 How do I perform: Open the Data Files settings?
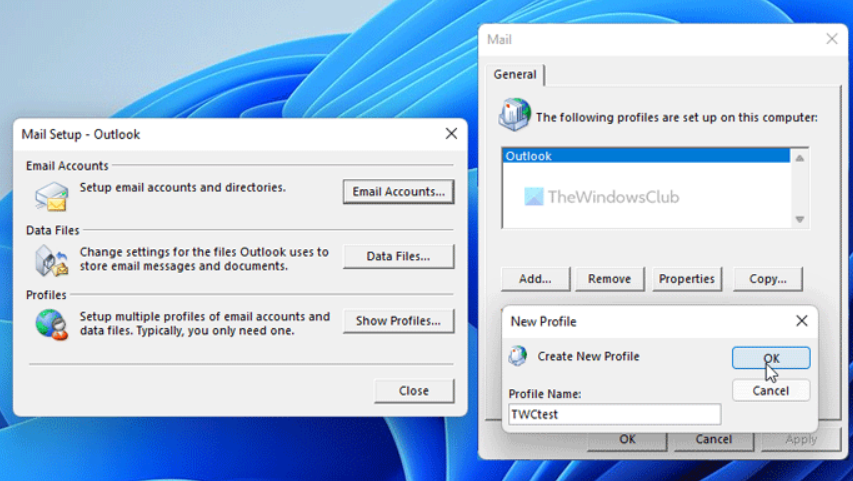[x=398, y=256]
